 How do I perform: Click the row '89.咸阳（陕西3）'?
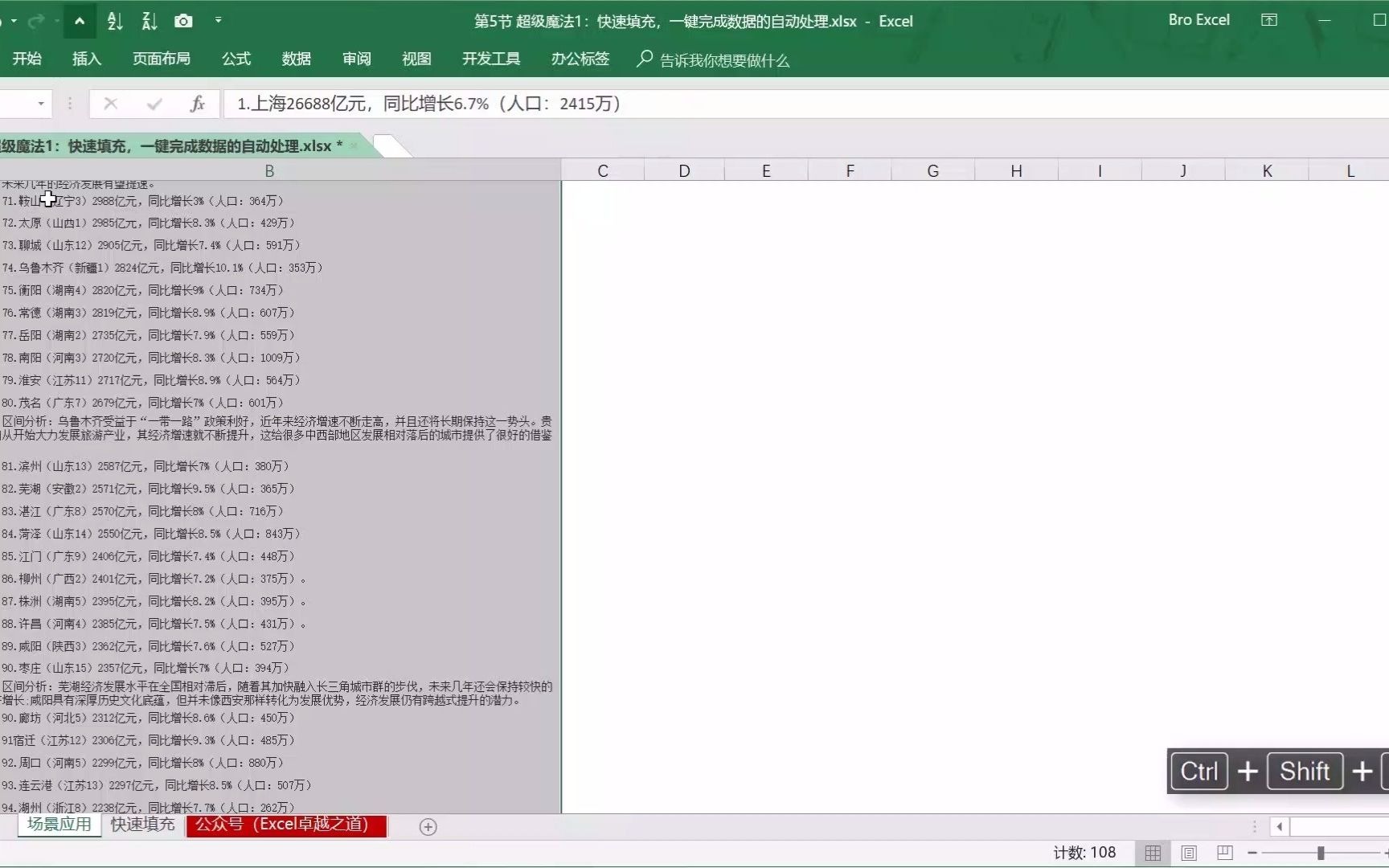click(280, 647)
